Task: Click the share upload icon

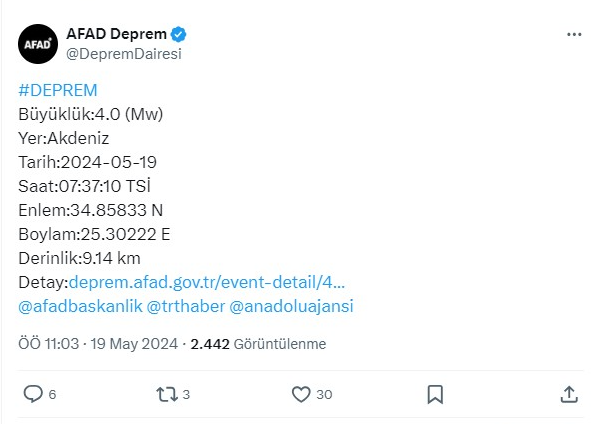Action: tap(568, 394)
